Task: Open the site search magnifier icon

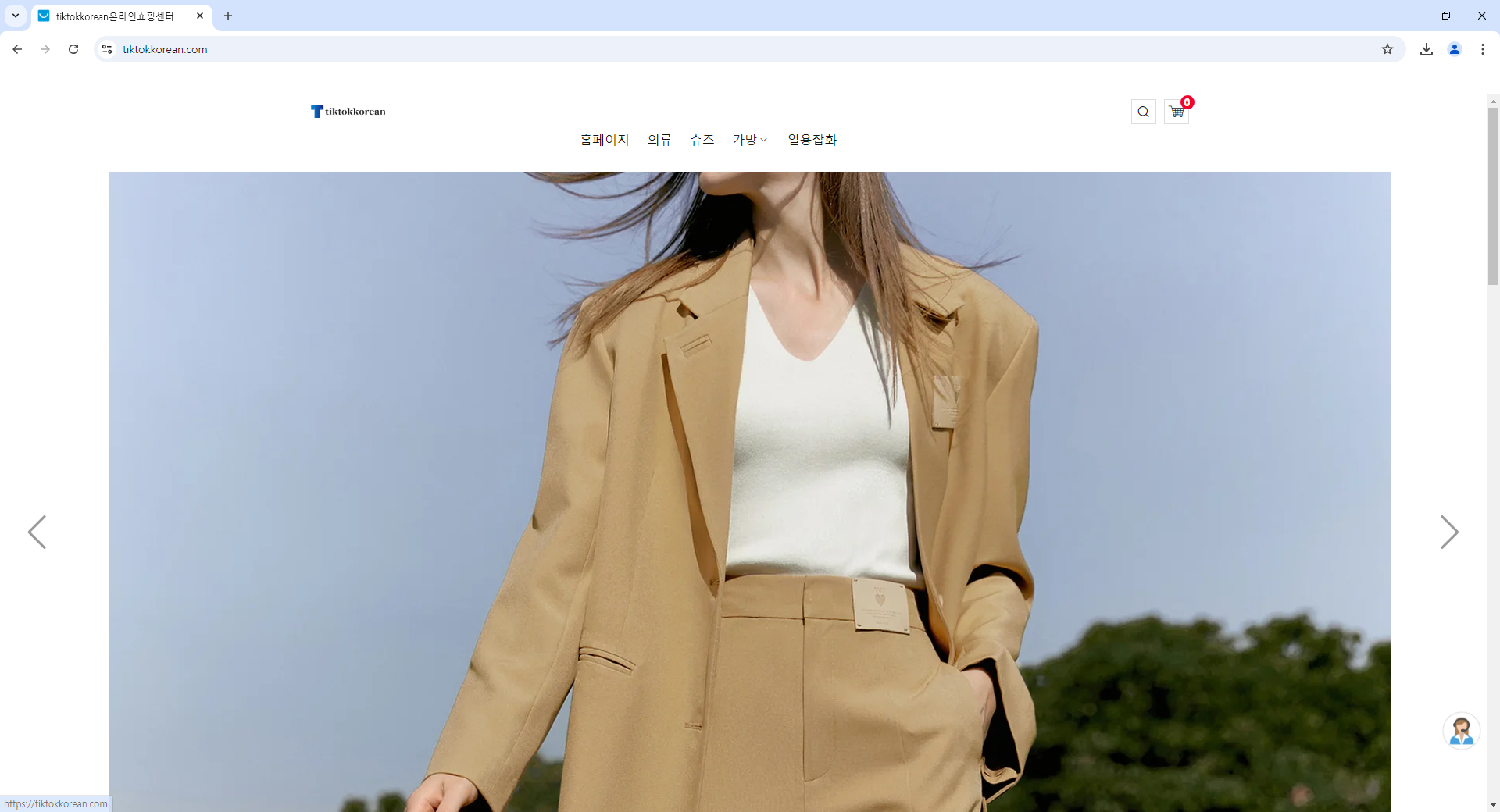Action: pyautogui.click(x=1143, y=112)
